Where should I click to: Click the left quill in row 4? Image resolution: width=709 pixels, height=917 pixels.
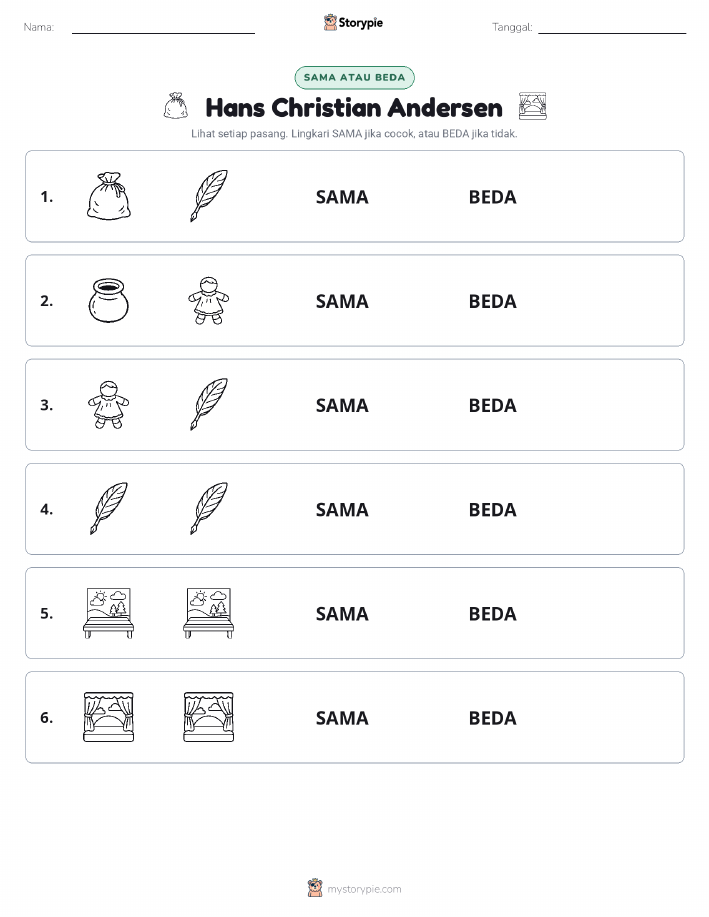click(109, 508)
